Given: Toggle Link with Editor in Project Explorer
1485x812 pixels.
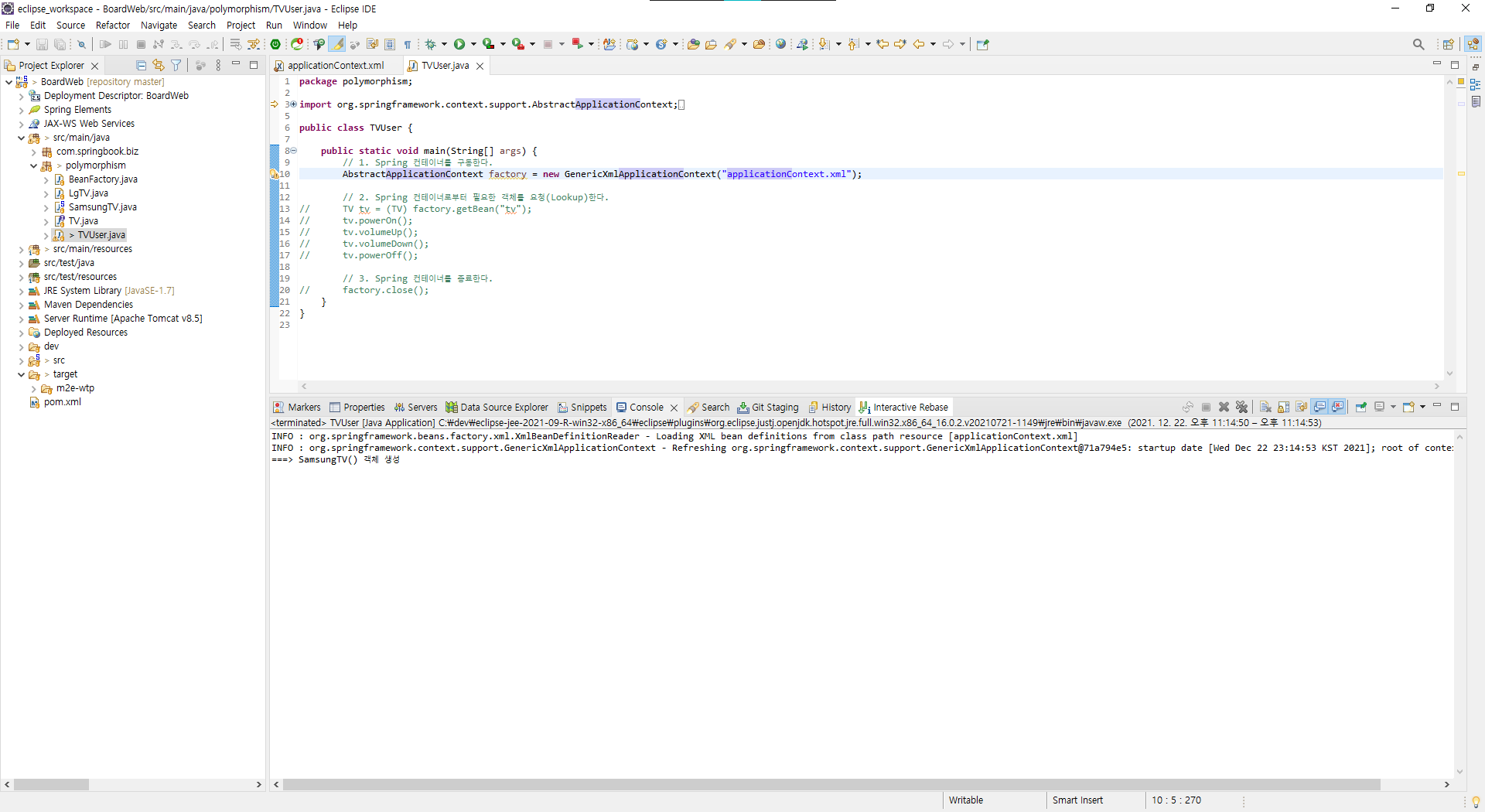Looking at the screenshot, I should pos(159,66).
